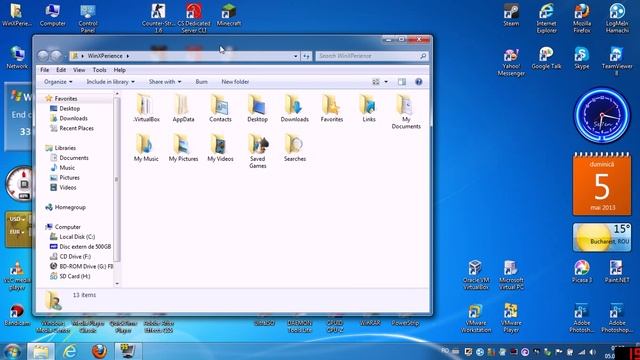Open the Contacts folder
Viewport: 640px width, 360px height.
pos(220,108)
